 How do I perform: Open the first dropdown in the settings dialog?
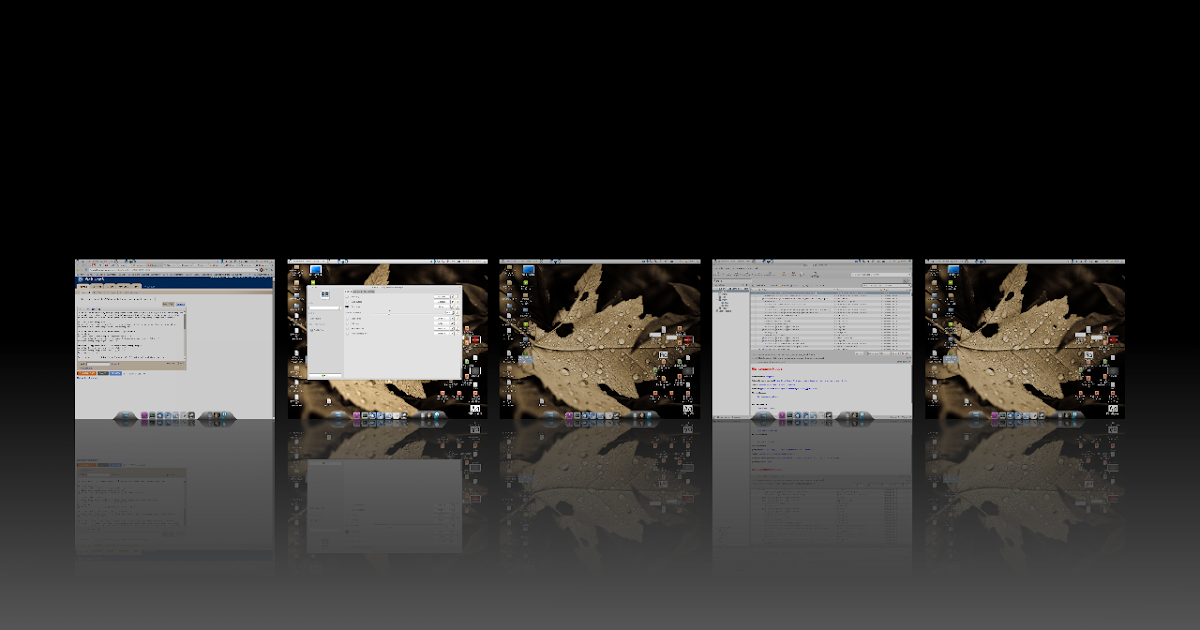pyautogui.click(x=441, y=296)
